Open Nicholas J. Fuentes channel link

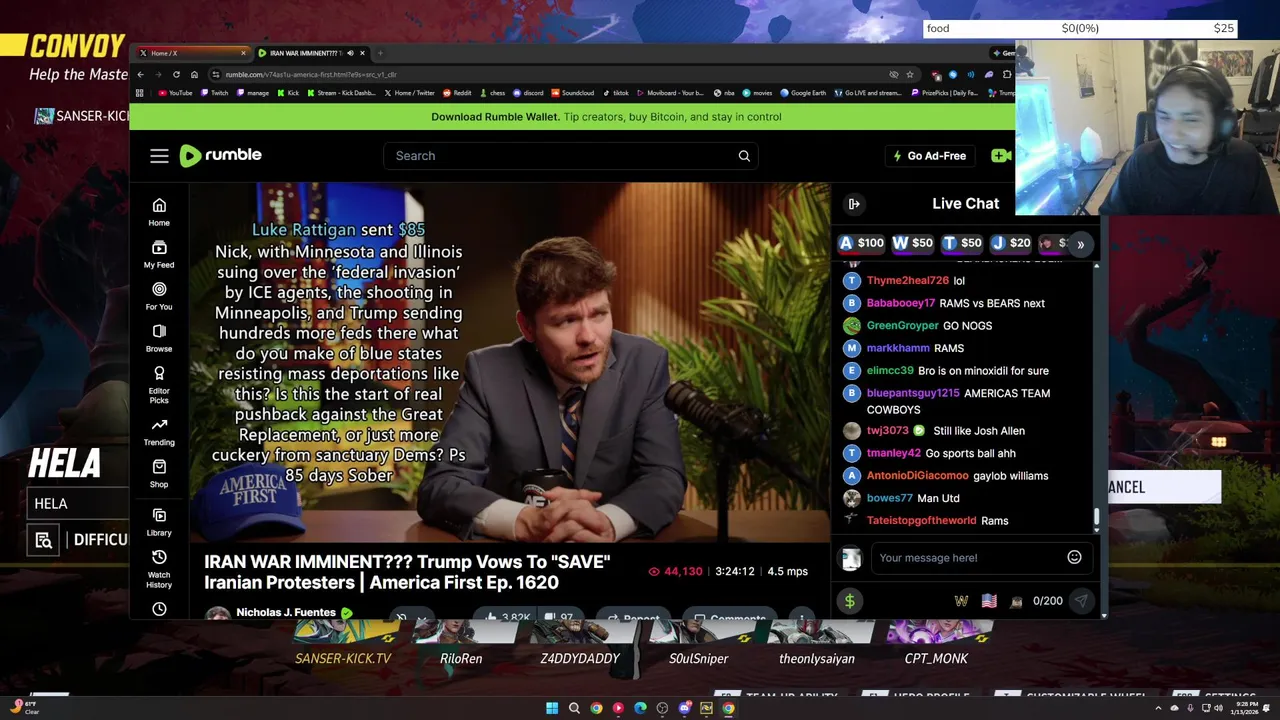tap(286, 612)
